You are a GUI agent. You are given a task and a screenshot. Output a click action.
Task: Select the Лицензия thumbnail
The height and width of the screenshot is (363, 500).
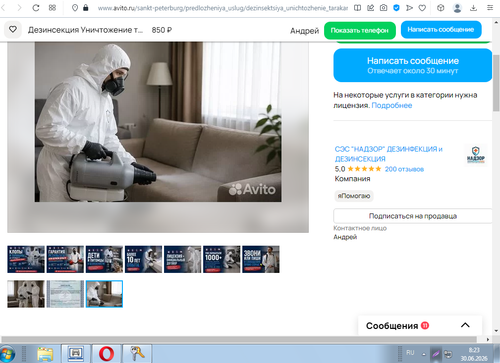pos(182,259)
